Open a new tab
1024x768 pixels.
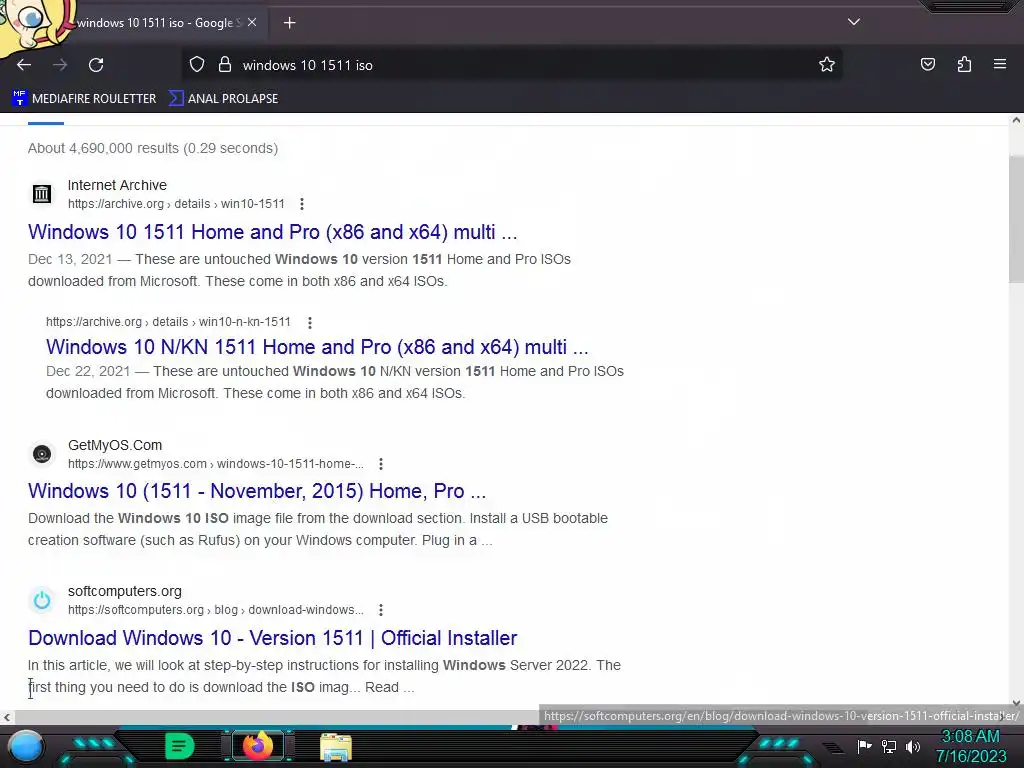(289, 23)
